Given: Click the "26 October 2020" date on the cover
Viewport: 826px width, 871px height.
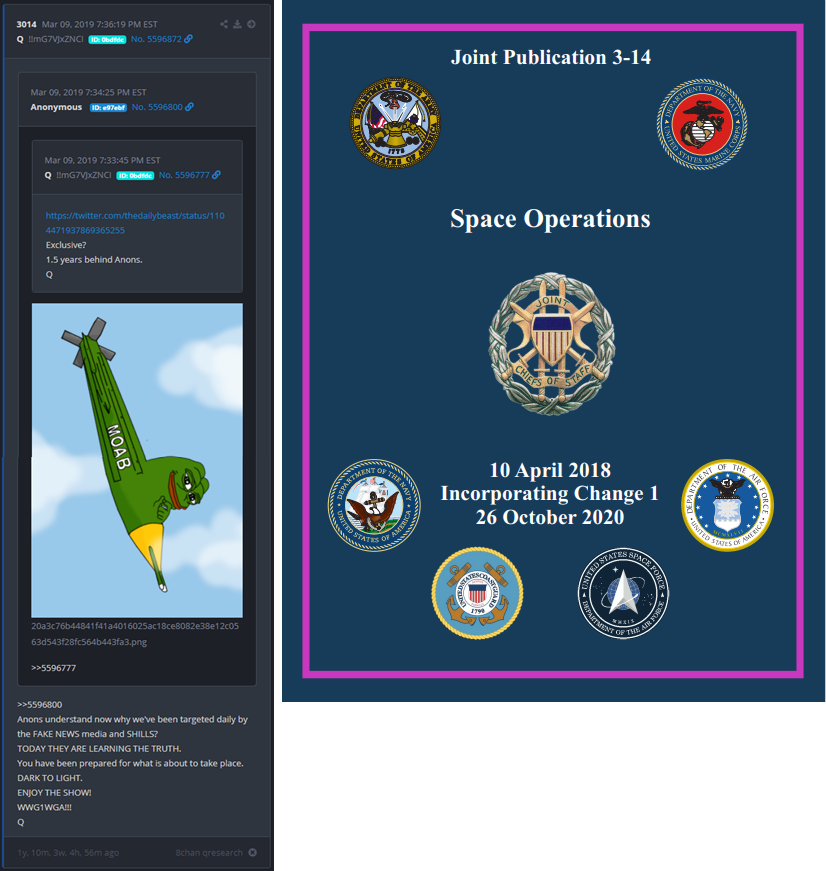Looking at the screenshot, I should (x=550, y=517).
